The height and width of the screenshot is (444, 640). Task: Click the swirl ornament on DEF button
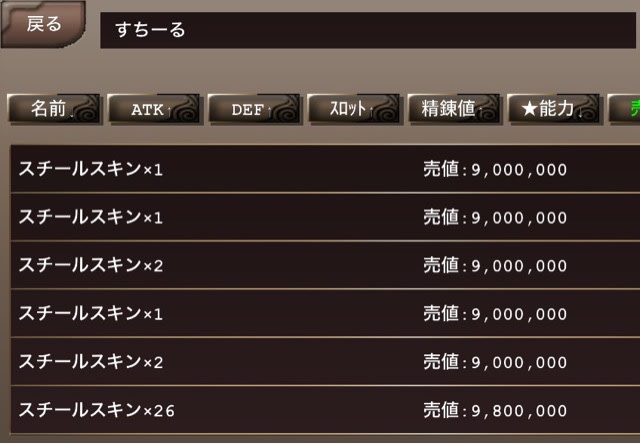coord(286,108)
